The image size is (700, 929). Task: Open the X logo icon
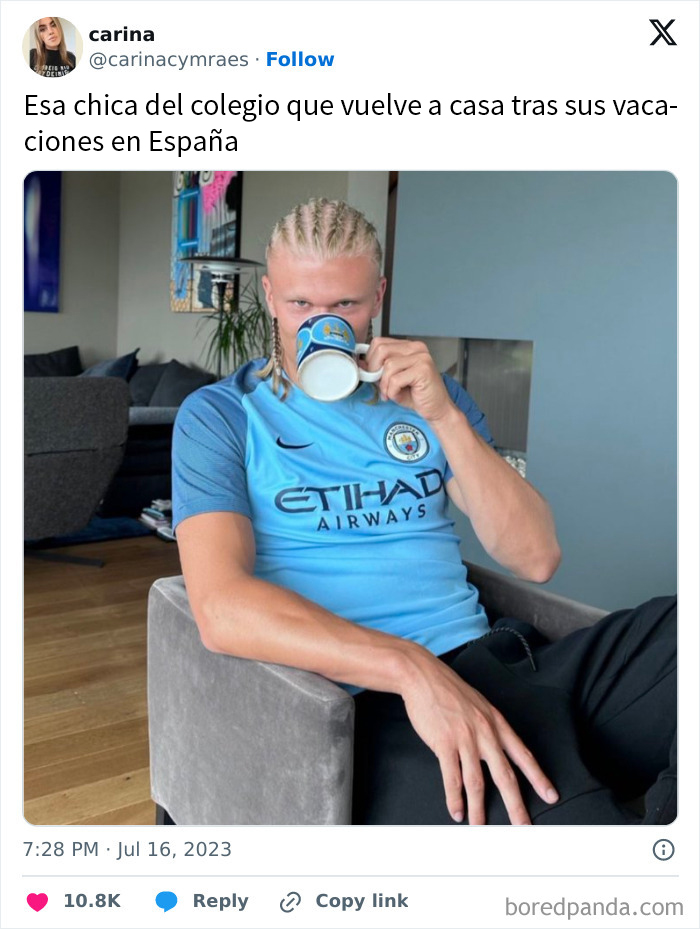(663, 33)
